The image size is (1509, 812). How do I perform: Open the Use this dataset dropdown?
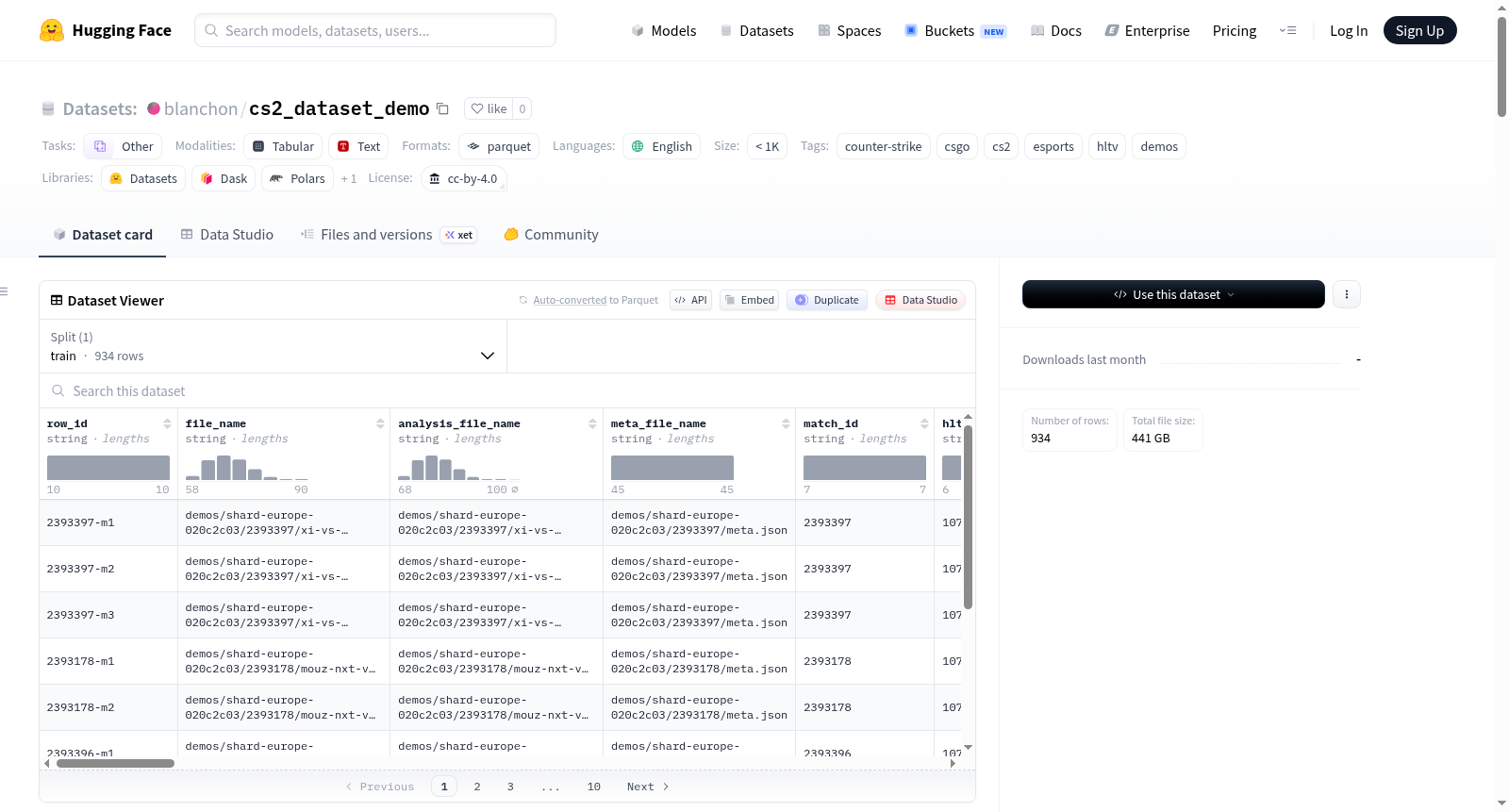1173,294
